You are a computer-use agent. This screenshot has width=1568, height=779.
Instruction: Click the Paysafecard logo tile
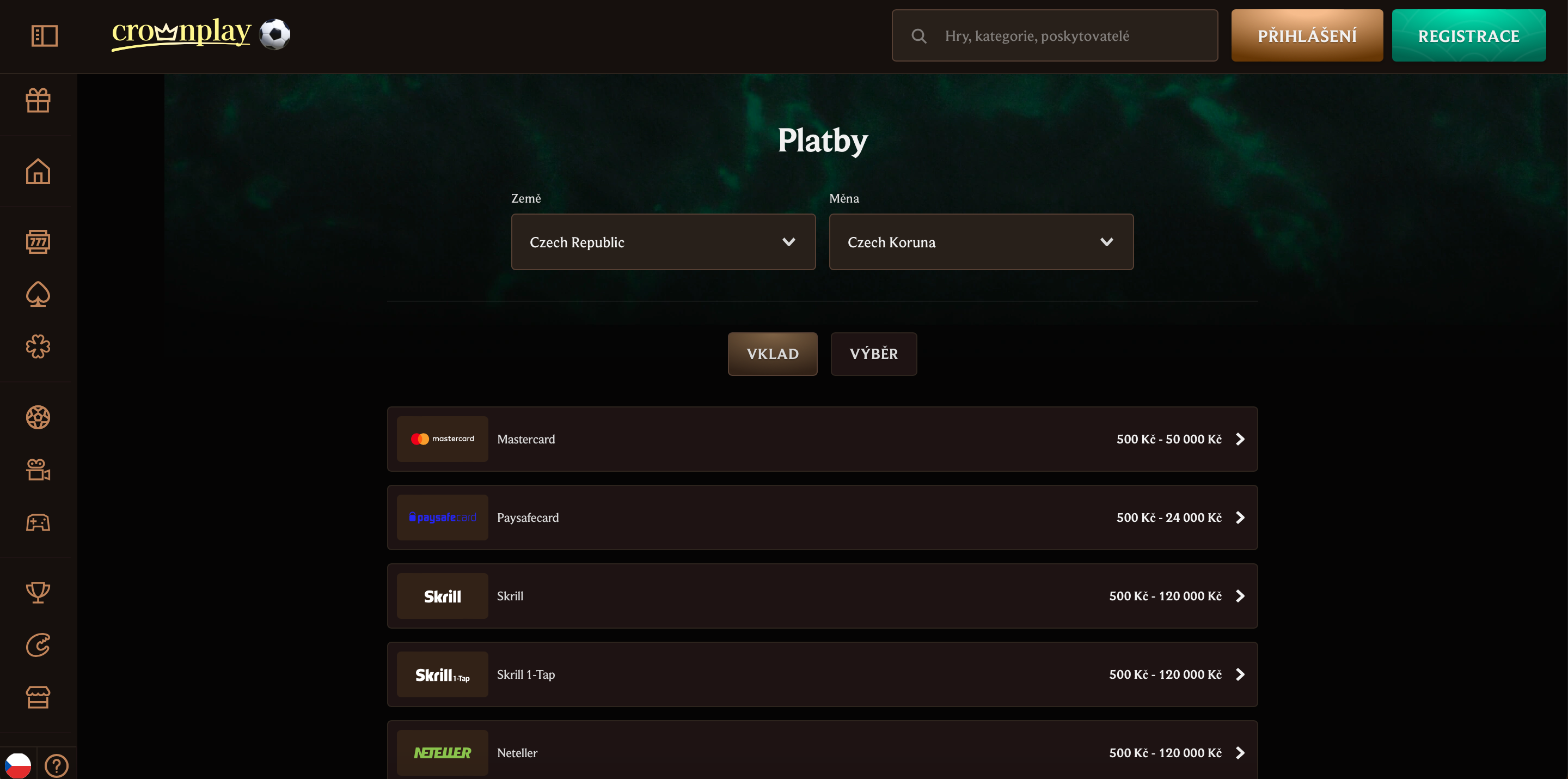(443, 517)
